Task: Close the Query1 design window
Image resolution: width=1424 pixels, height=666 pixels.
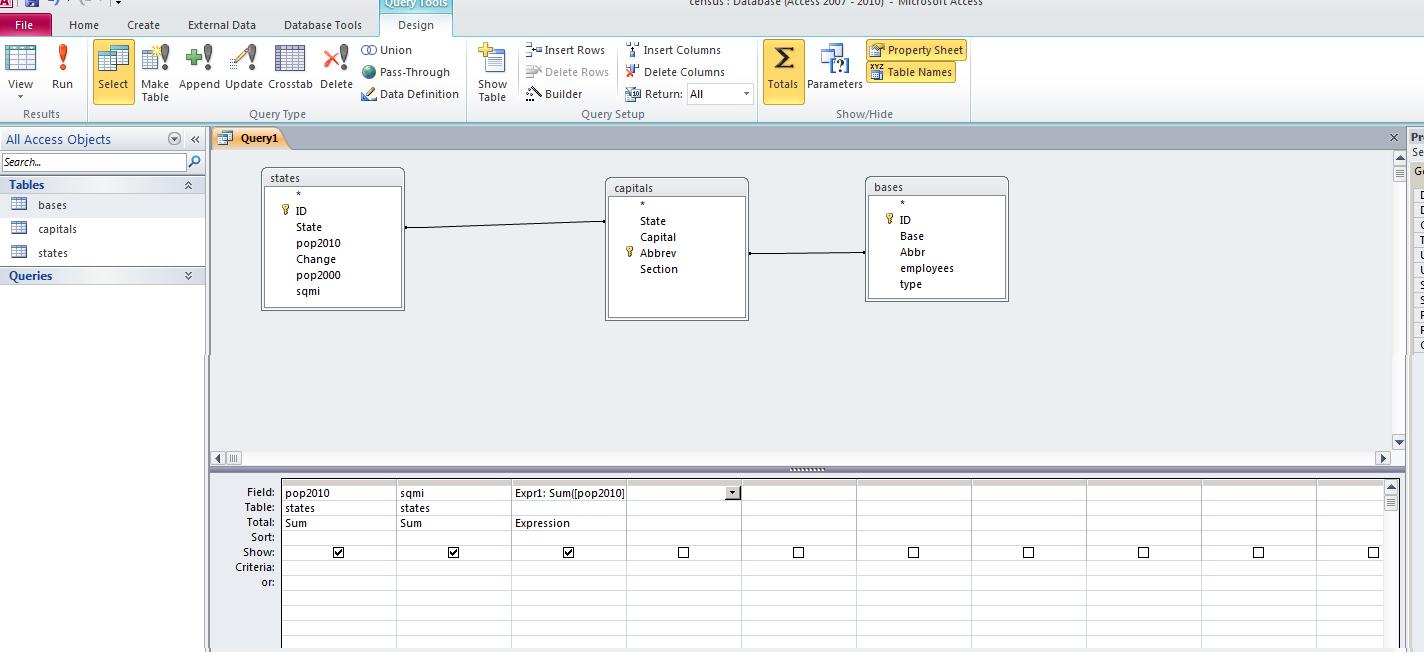Action: (1393, 138)
